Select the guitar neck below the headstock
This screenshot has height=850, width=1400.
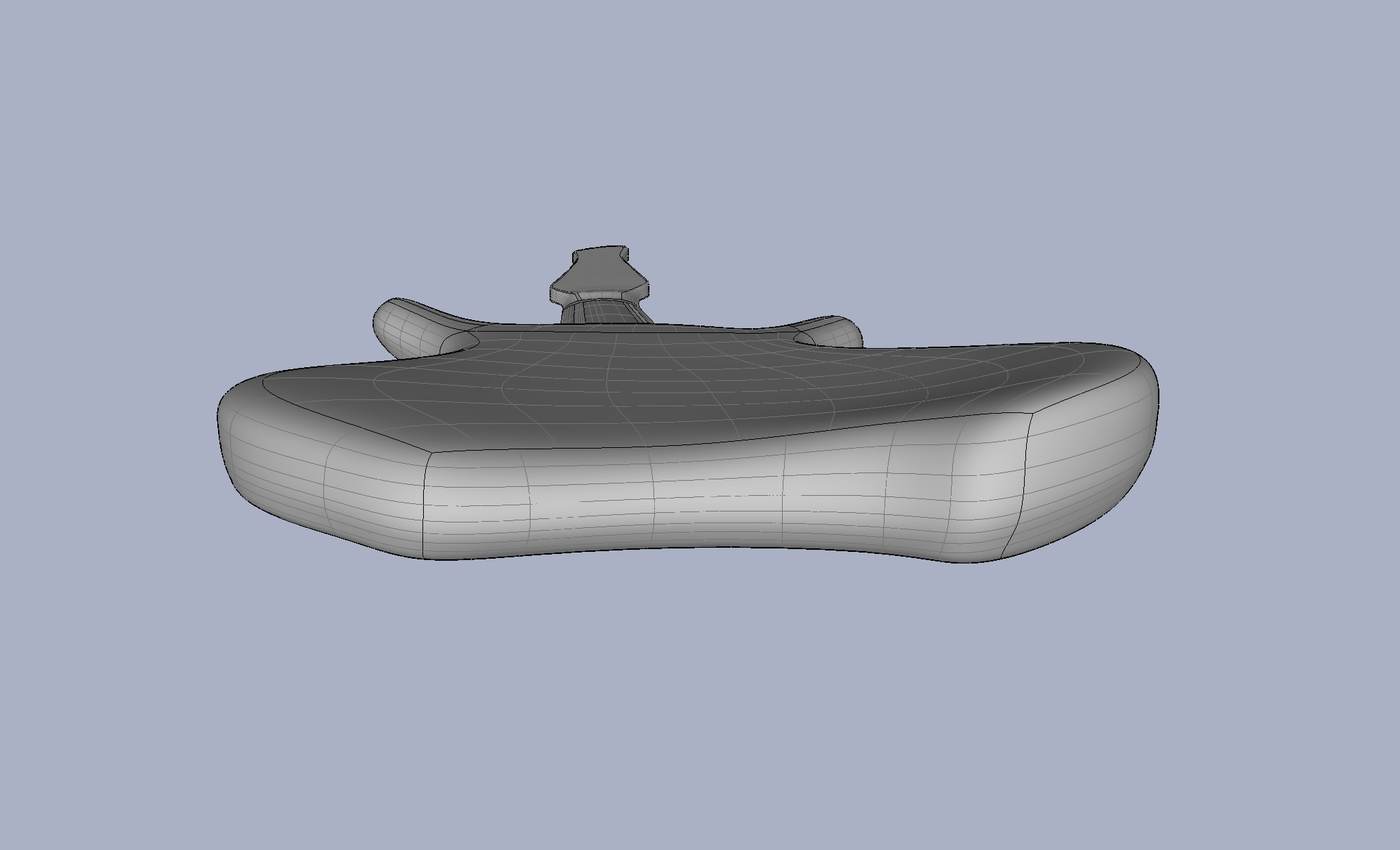click(606, 312)
